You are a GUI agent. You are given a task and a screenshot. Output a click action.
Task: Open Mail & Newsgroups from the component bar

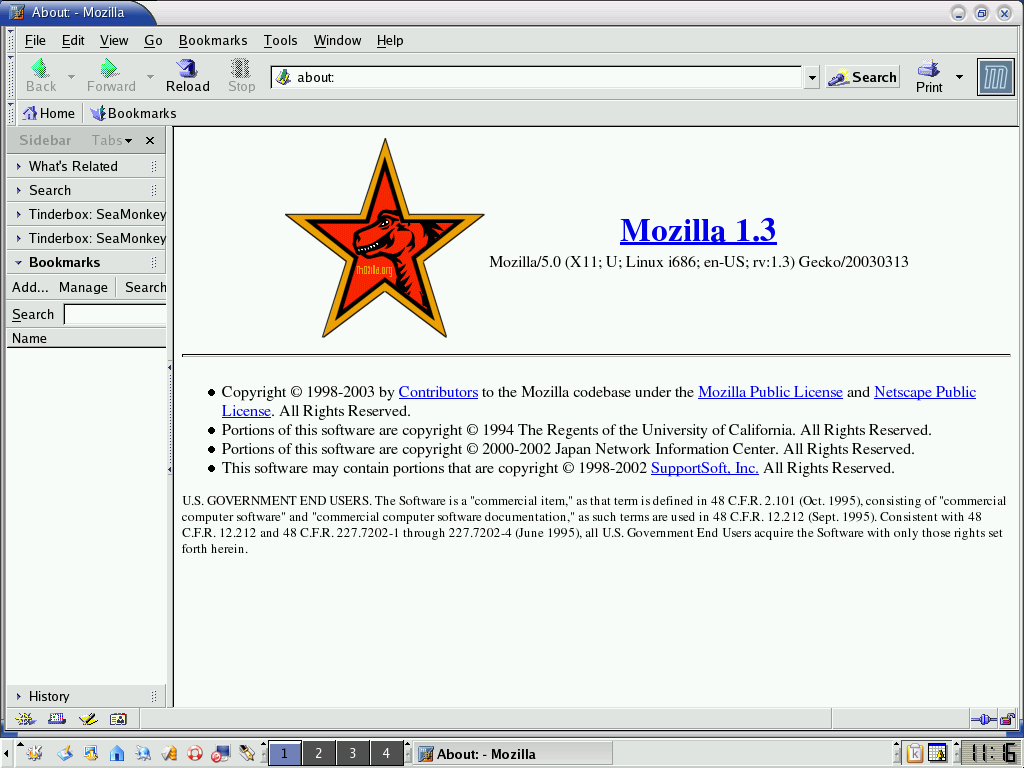click(57, 719)
